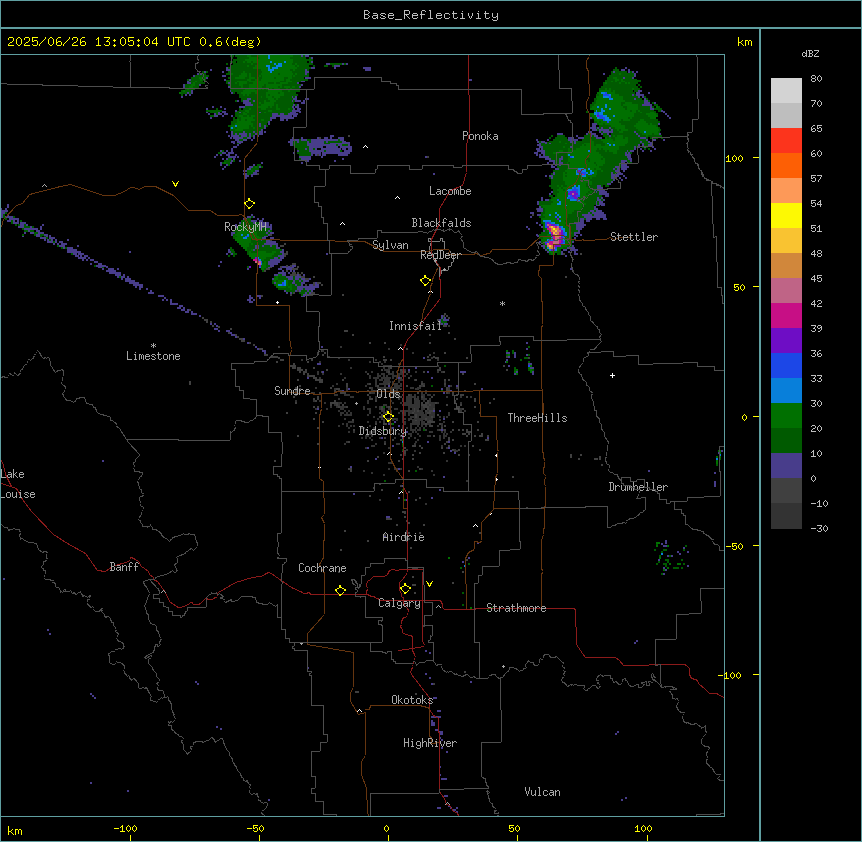
Task: Click the Strathmore label
Action: click(516, 608)
